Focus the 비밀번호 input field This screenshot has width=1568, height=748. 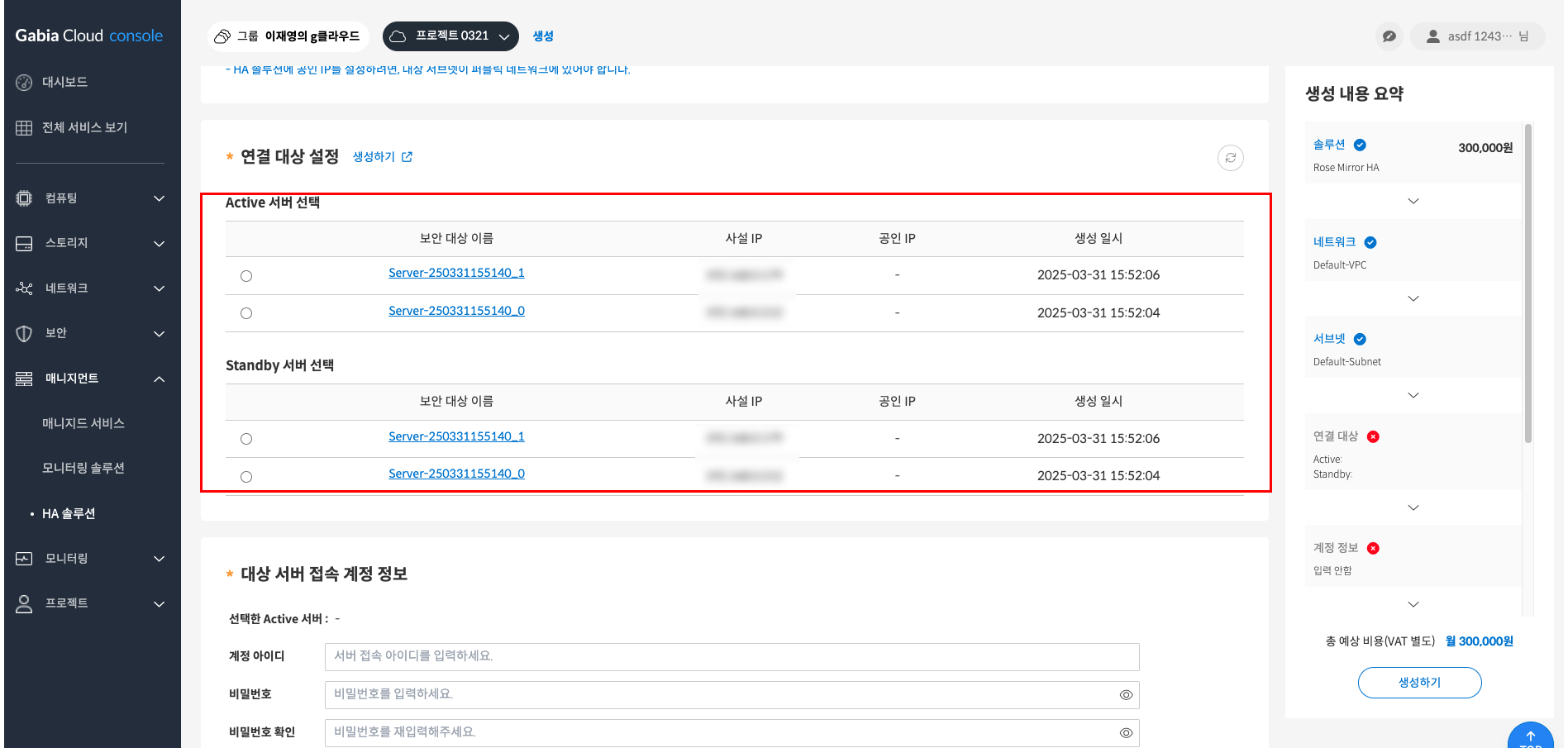pos(732,695)
